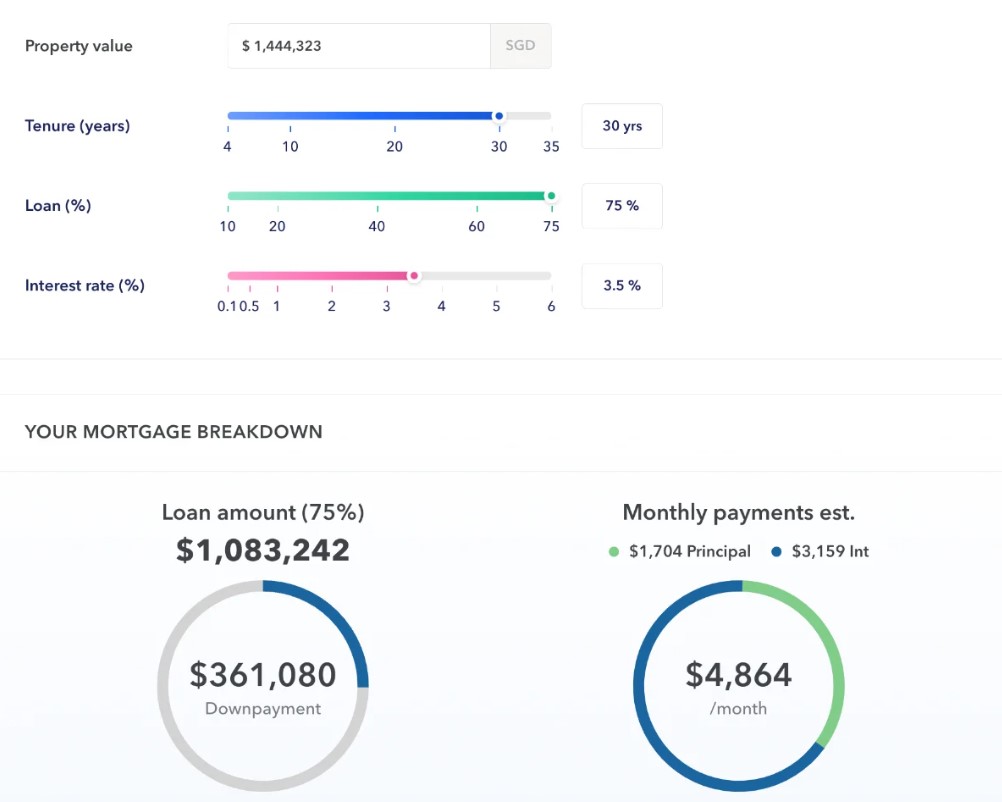Set Interest rate slider to 2 percent
Screen dimensions: 1002x802
click(332, 276)
